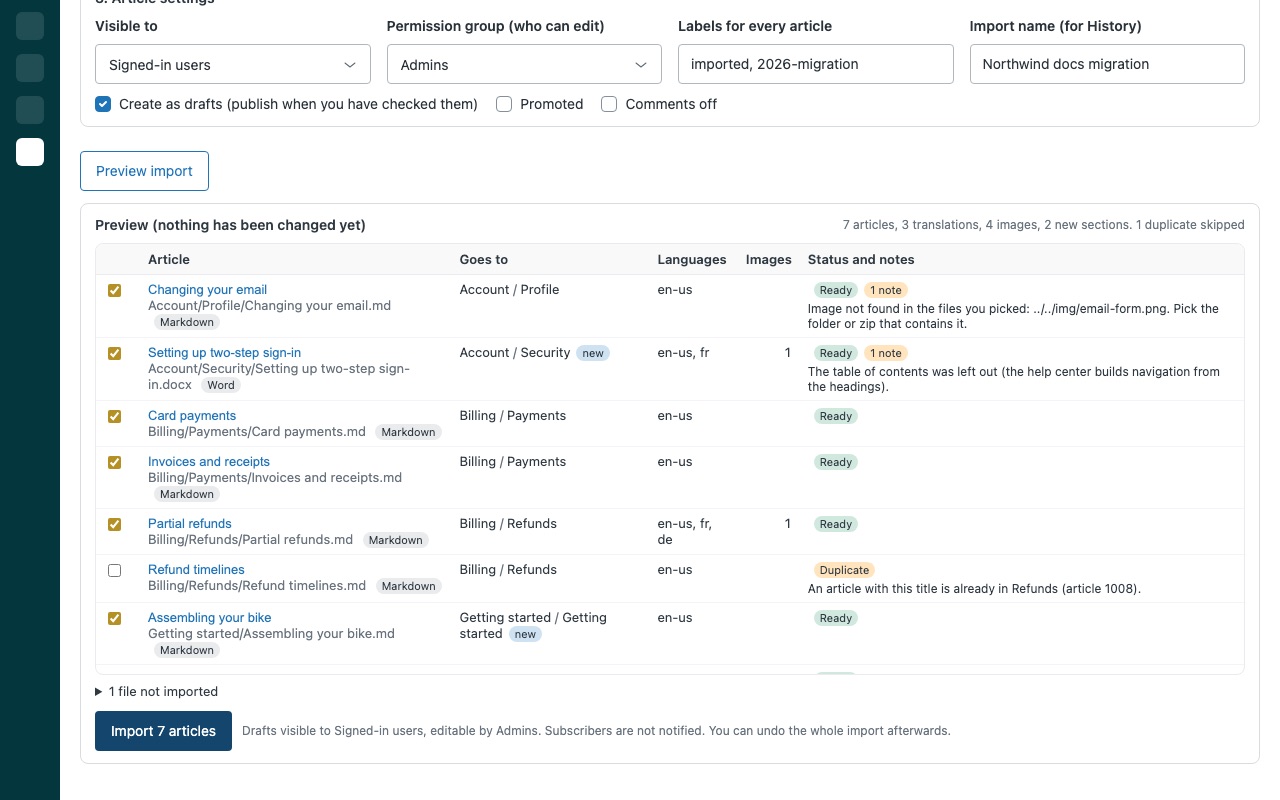Start import with Import 7 articles button
This screenshot has width=1280, height=800.
pyautogui.click(x=163, y=731)
